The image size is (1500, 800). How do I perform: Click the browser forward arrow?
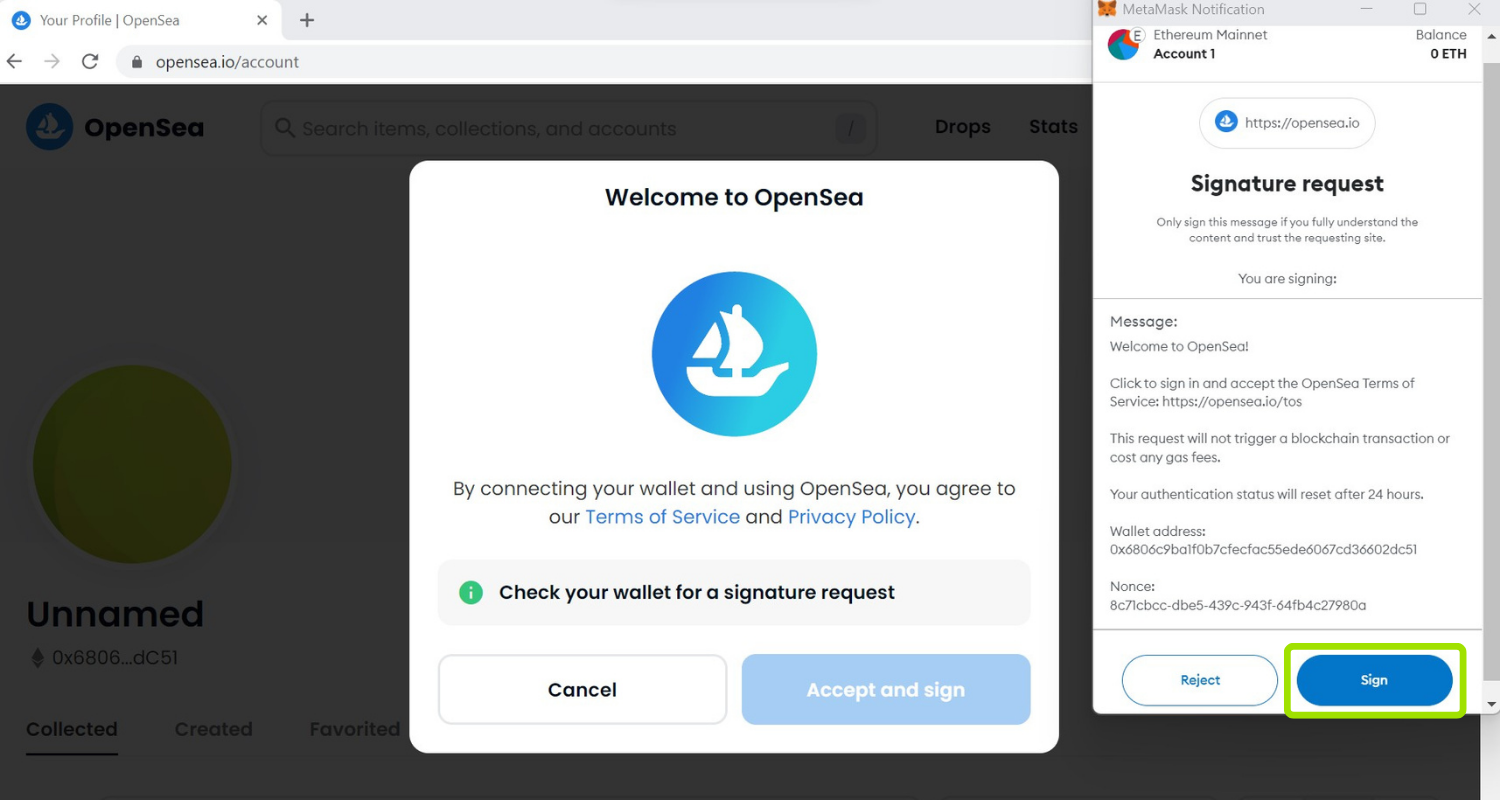pyautogui.click(x=52, y=61)
